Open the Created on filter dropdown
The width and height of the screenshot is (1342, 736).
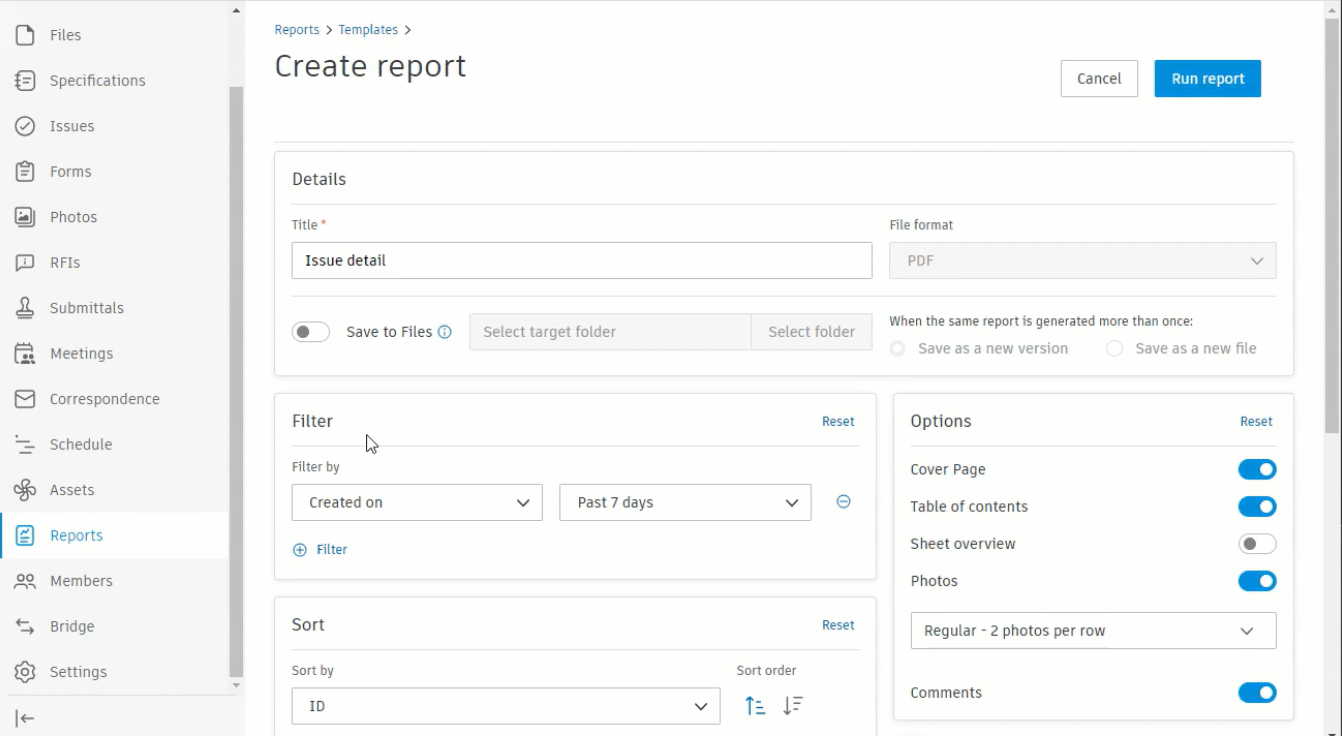(x=417, y=502)
